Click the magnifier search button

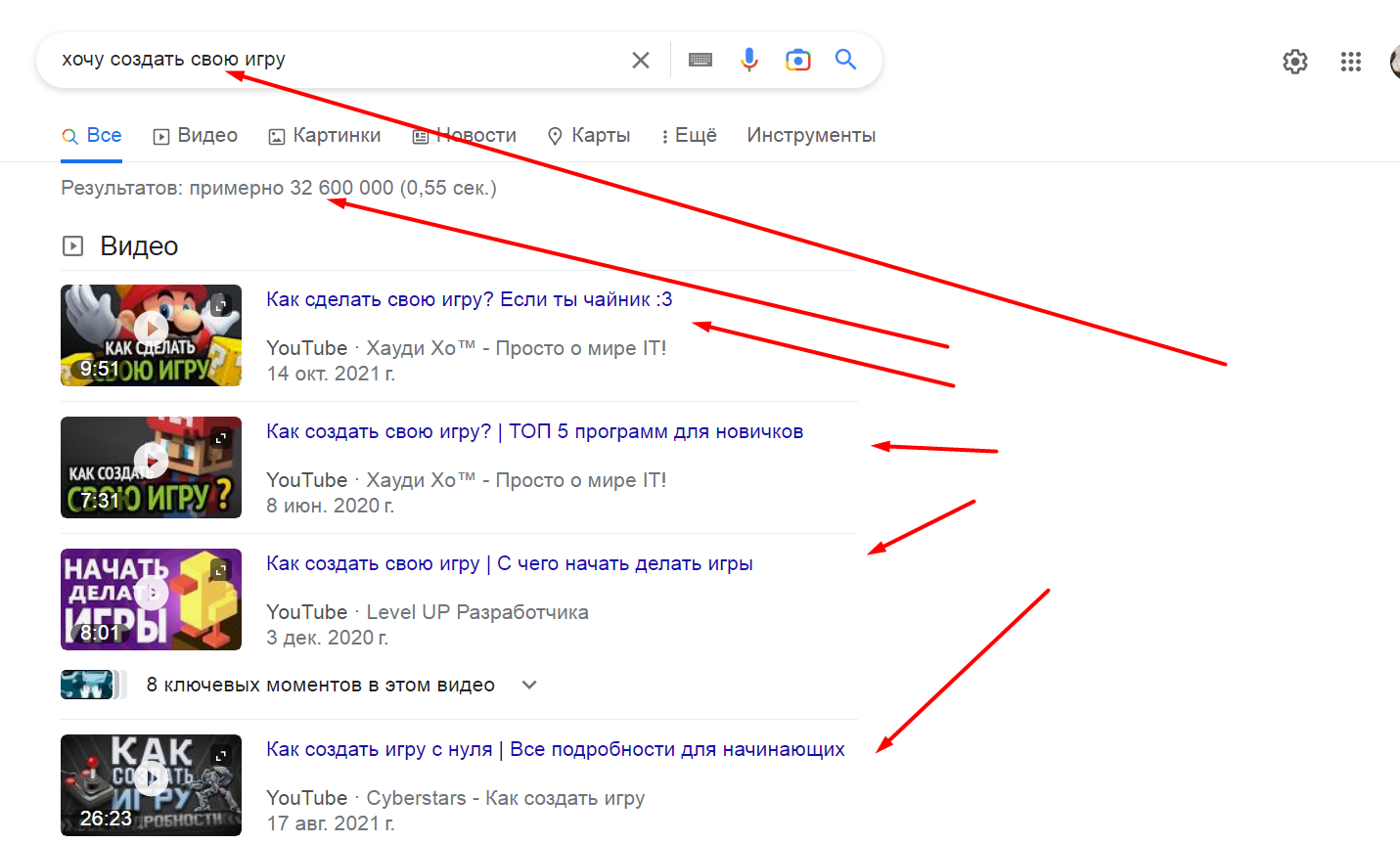pos(846,60)
